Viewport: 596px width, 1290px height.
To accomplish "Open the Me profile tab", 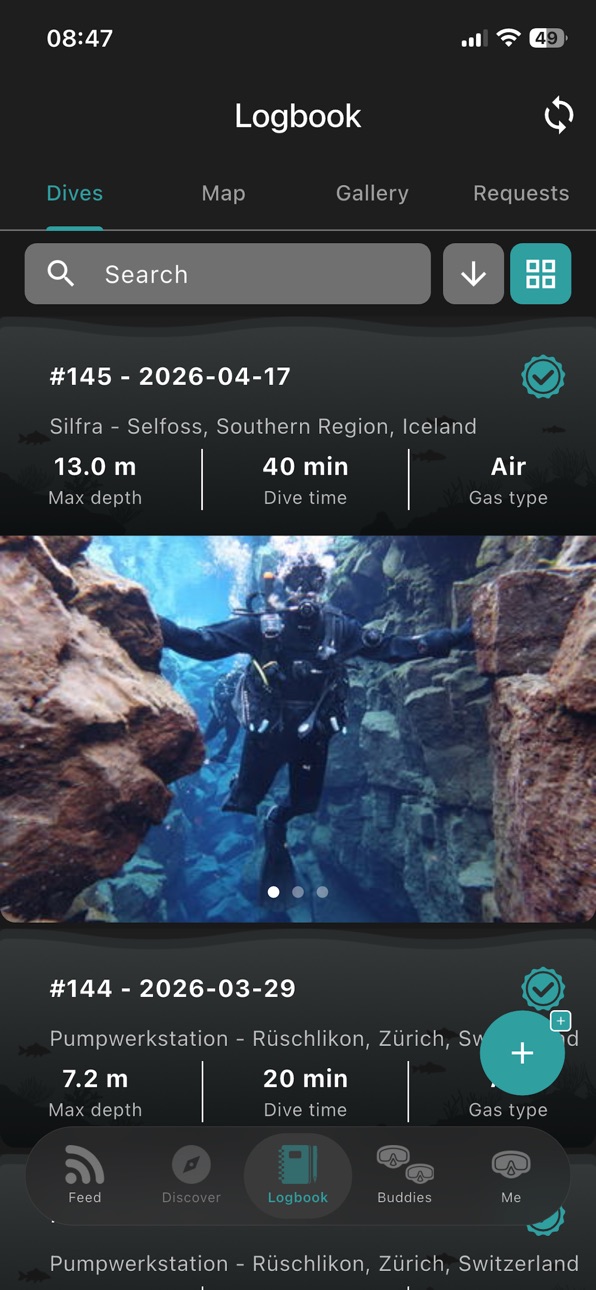I will pos(511,1175).
